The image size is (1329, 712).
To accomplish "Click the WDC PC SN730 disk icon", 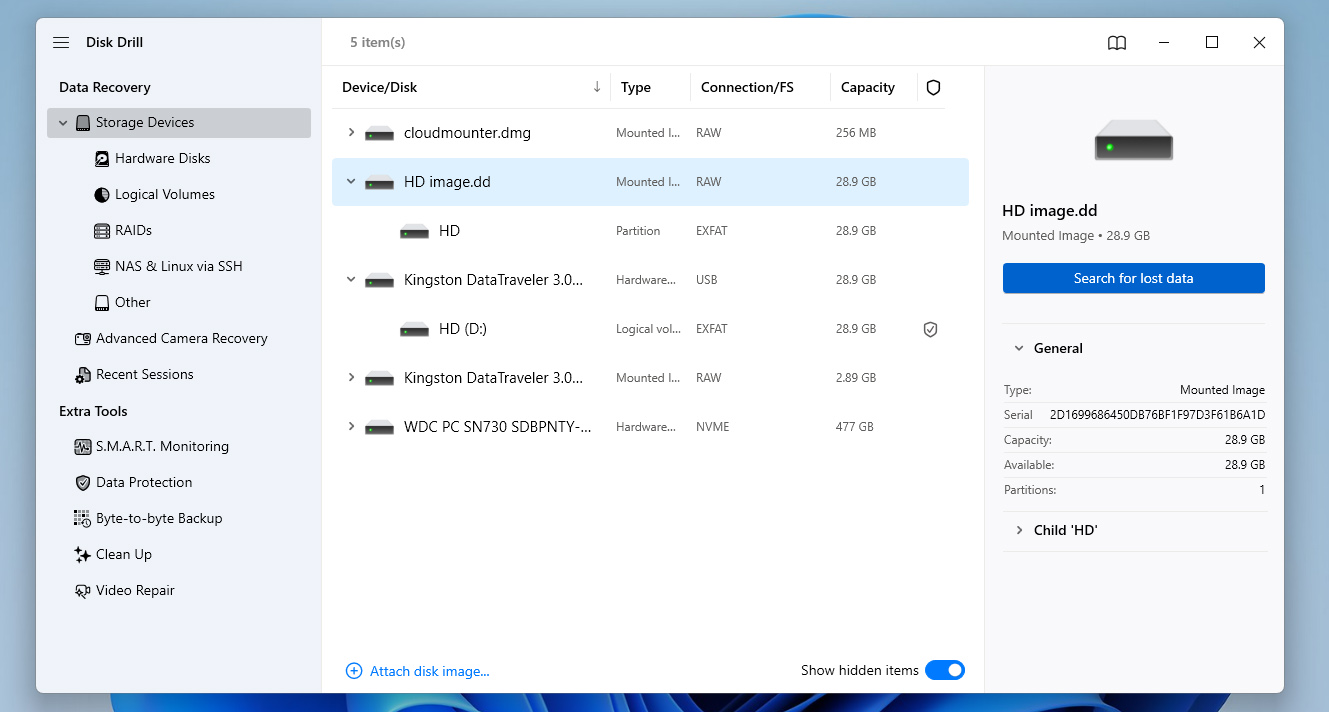I will tap(380, 427).
